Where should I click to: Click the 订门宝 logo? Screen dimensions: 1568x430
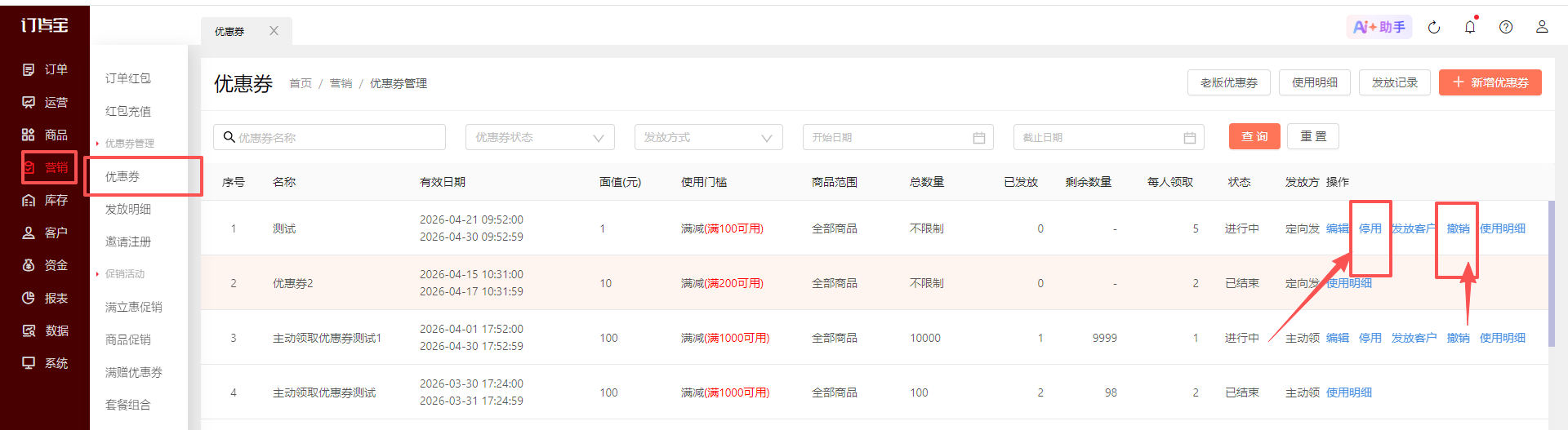[45, 25]
